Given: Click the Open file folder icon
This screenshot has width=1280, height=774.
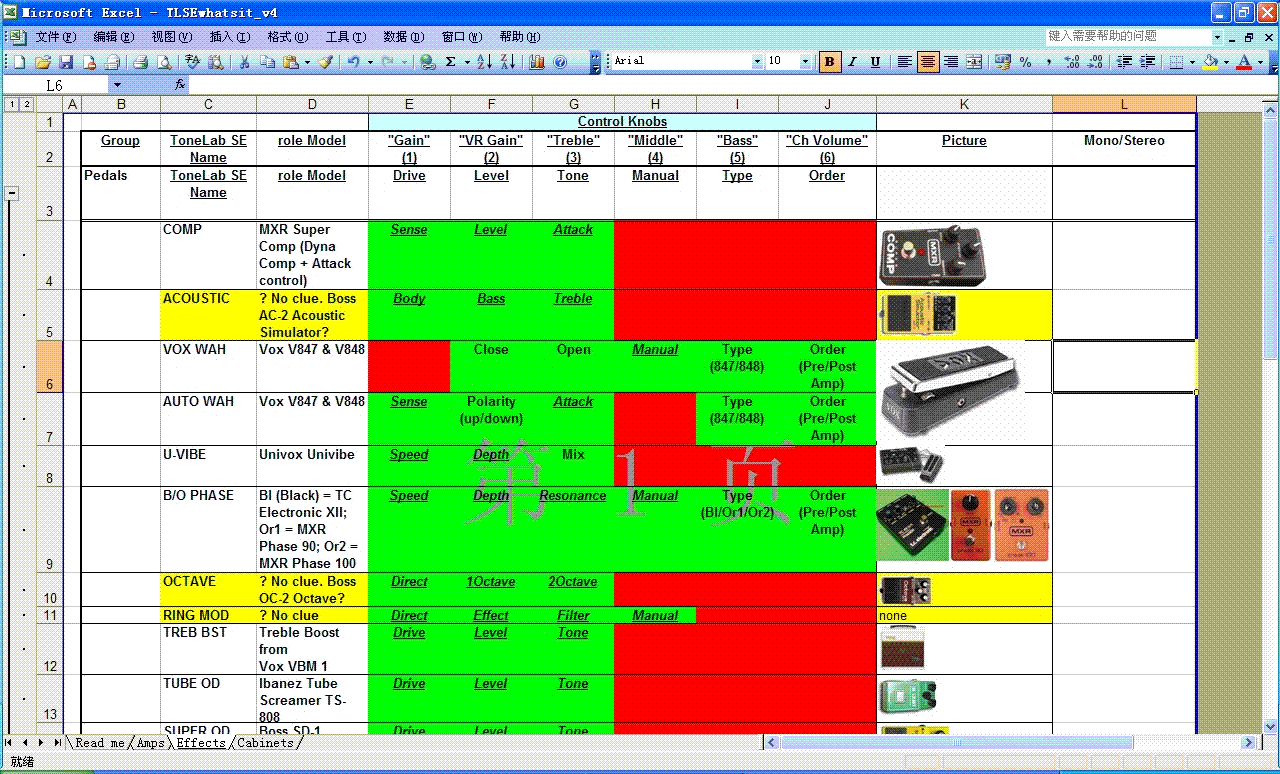Looking at the screenshot, I should [42, 62].
